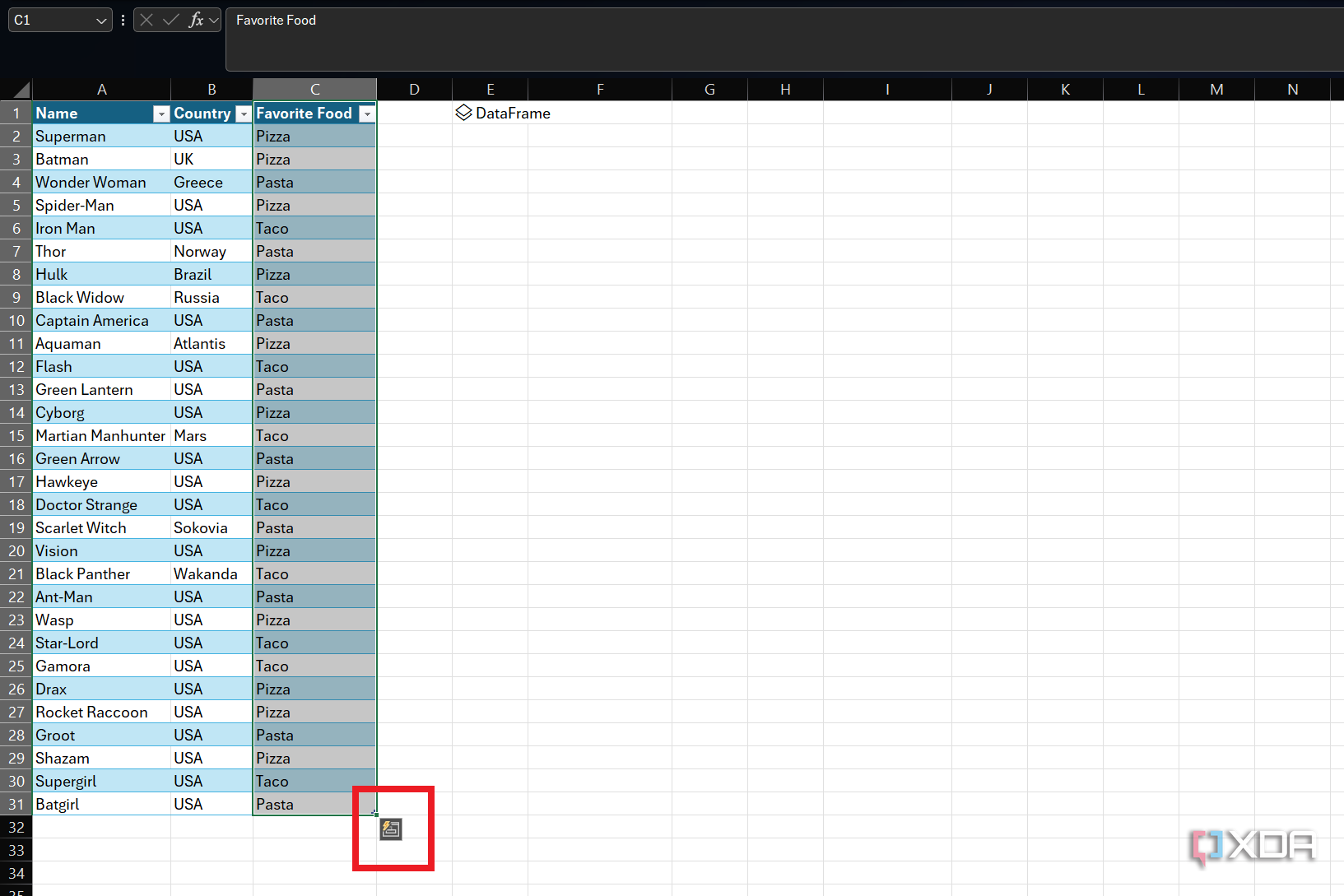Click the Cancel X icon in formula bar
The image size is (1344, 896).
coord(146,20)
